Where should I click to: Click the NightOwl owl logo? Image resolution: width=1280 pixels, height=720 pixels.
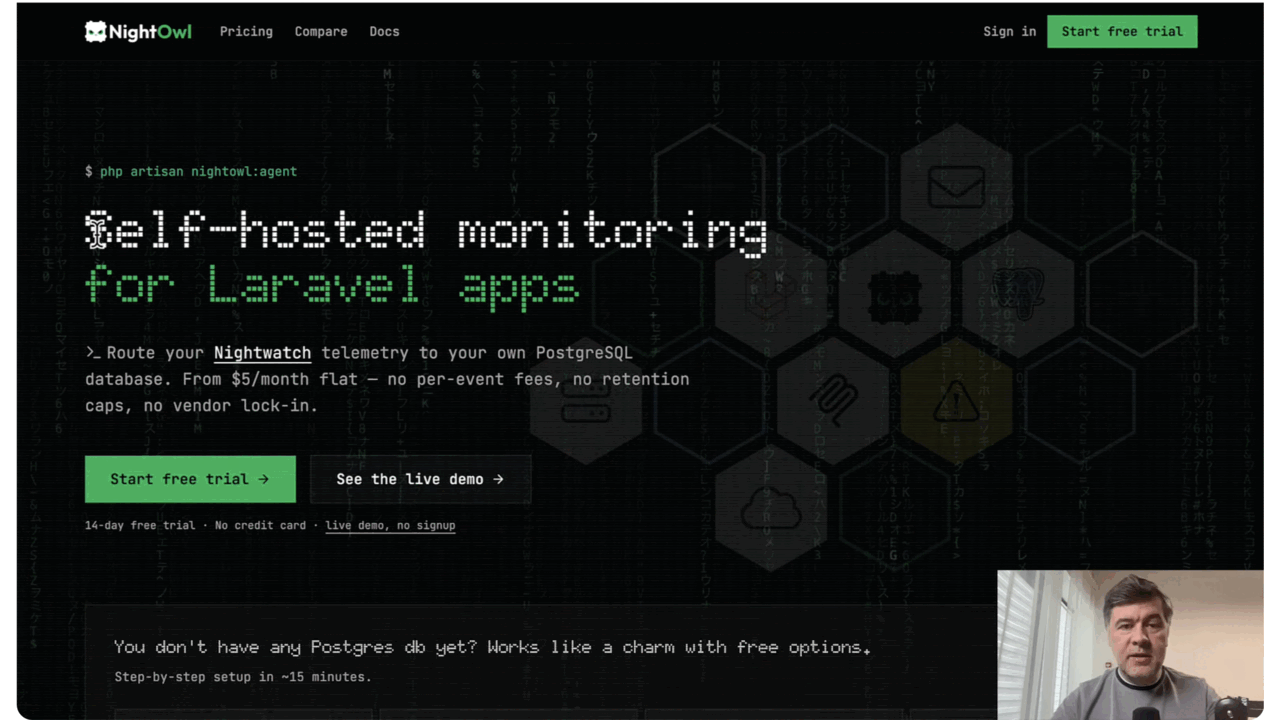(95, 32)
